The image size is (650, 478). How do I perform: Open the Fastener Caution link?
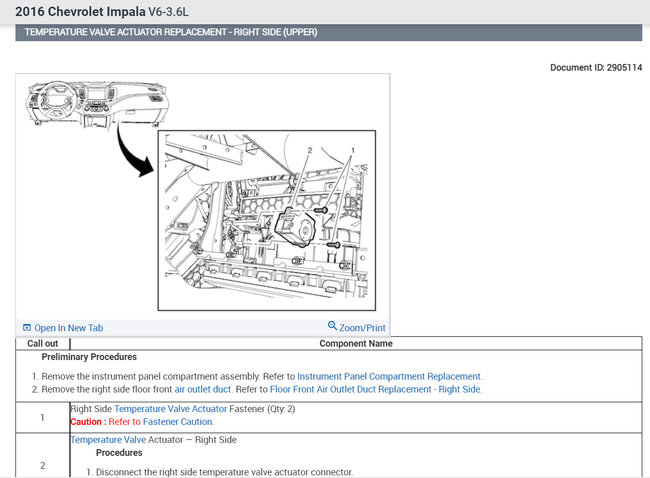pos(178,422)
